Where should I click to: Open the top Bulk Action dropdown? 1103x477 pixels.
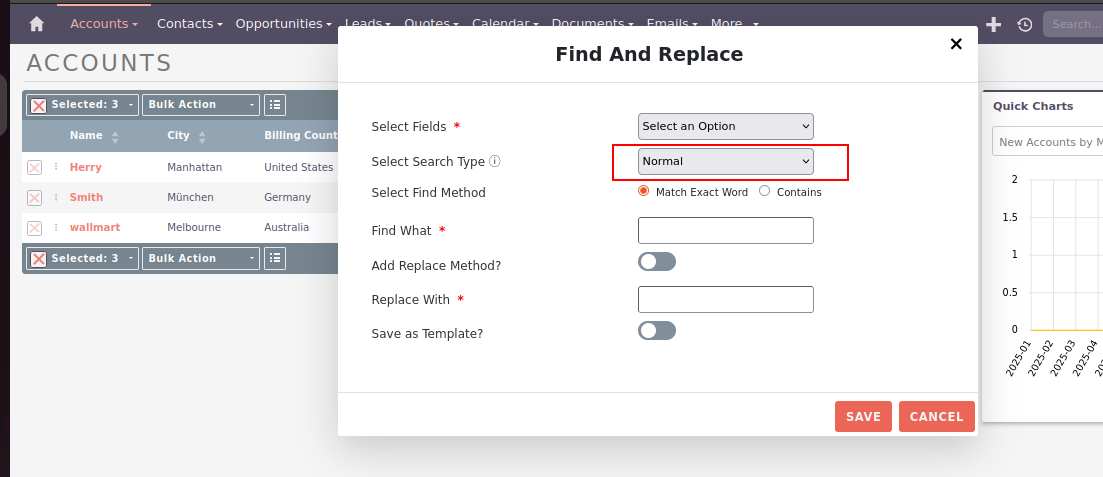click(201, 104)
